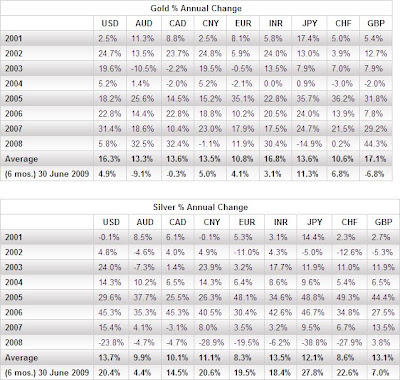
Task: Select the USD column header in Gold table
Action: pyautogui.click(x=110, y=23)
